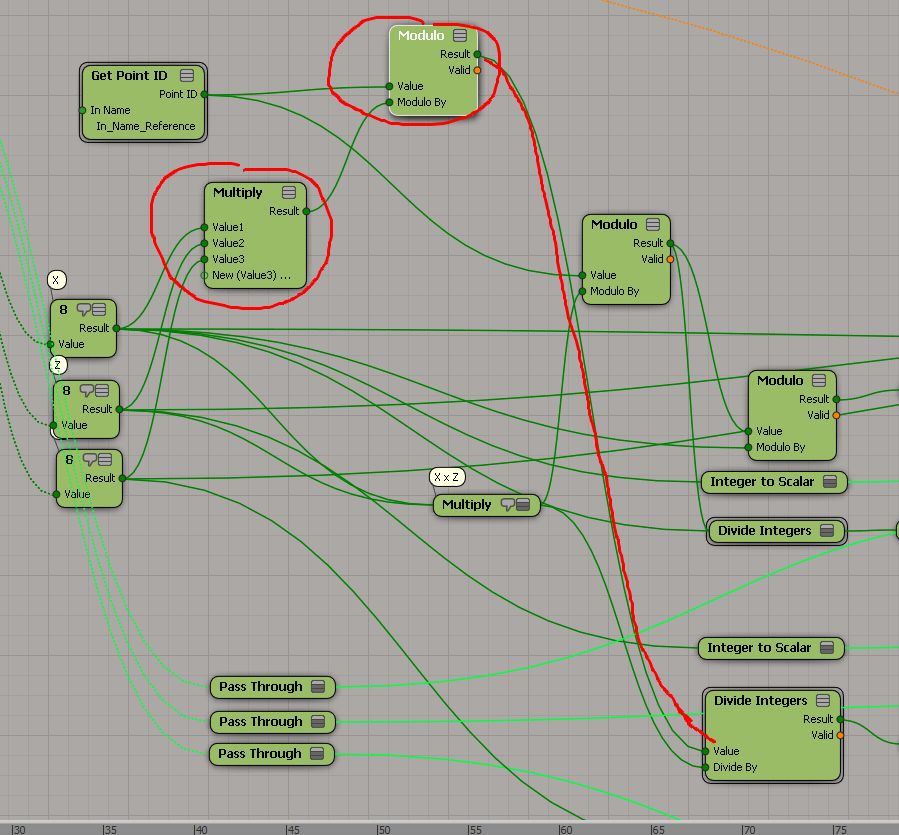Screen dimensions: 899x835
Task: Select the X comment label above node 8
Action: pos(57,281)
